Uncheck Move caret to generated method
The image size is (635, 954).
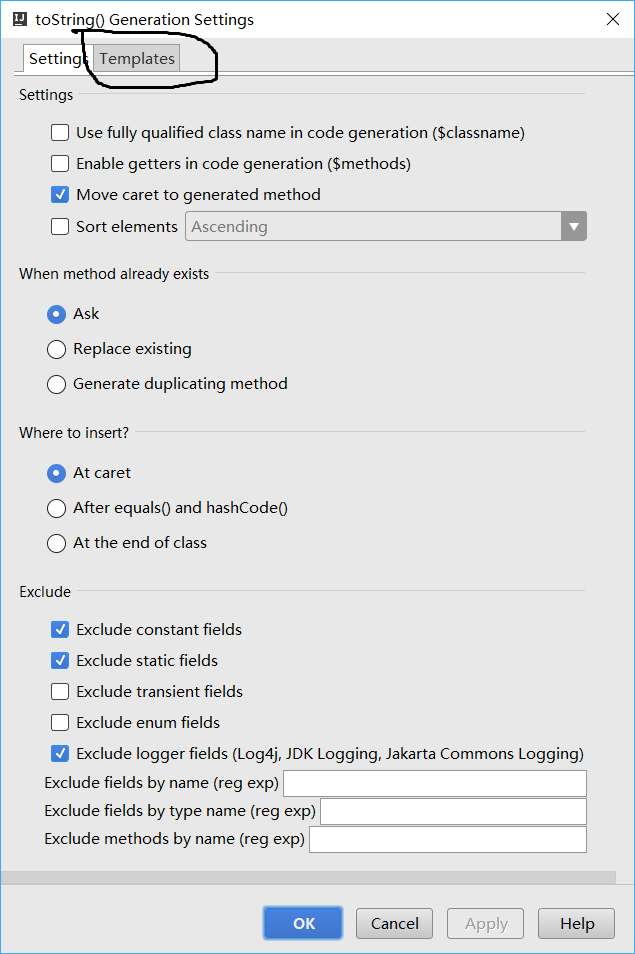coord(60,194)
